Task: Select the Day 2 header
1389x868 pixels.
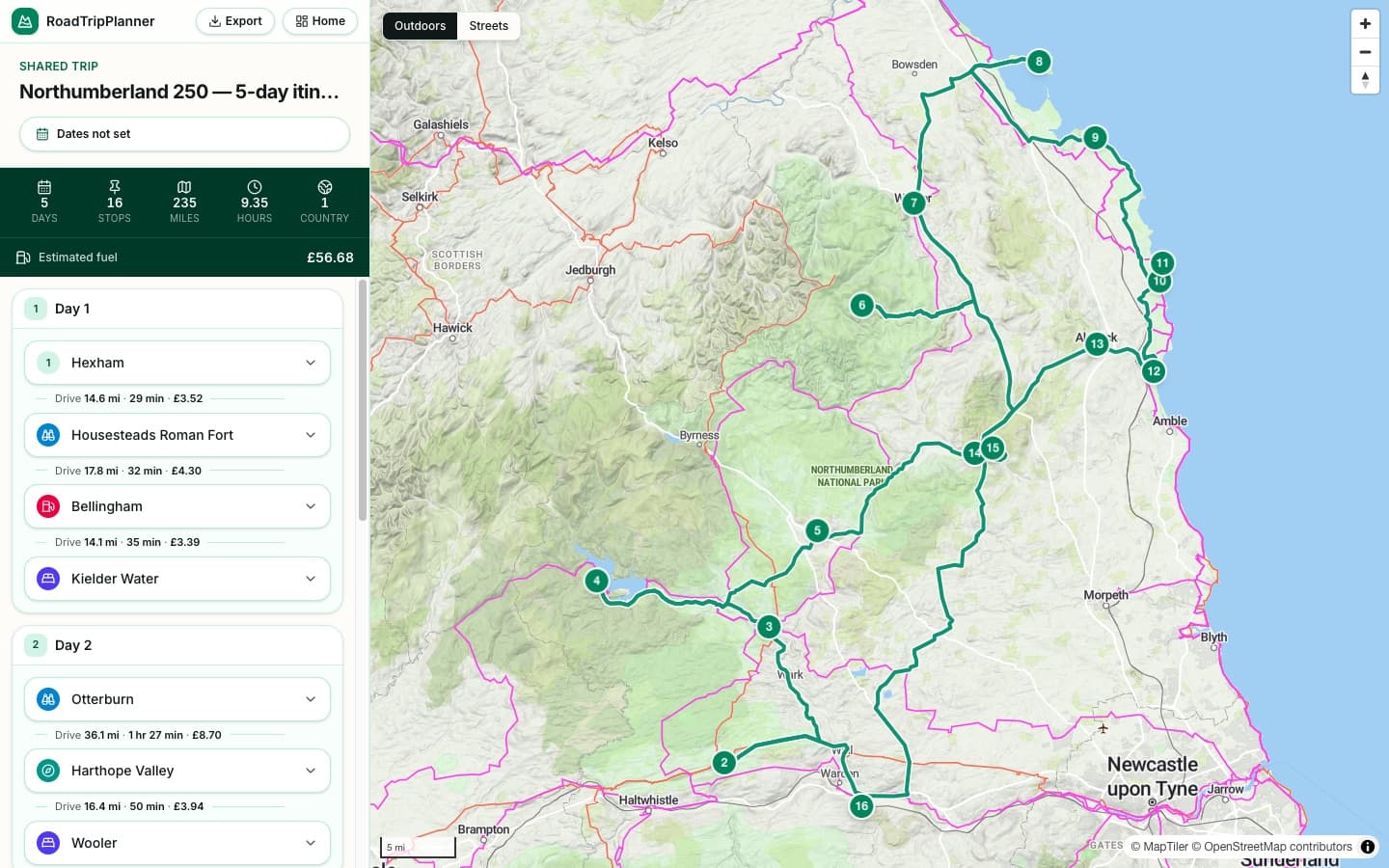Action: click(177, 645)
